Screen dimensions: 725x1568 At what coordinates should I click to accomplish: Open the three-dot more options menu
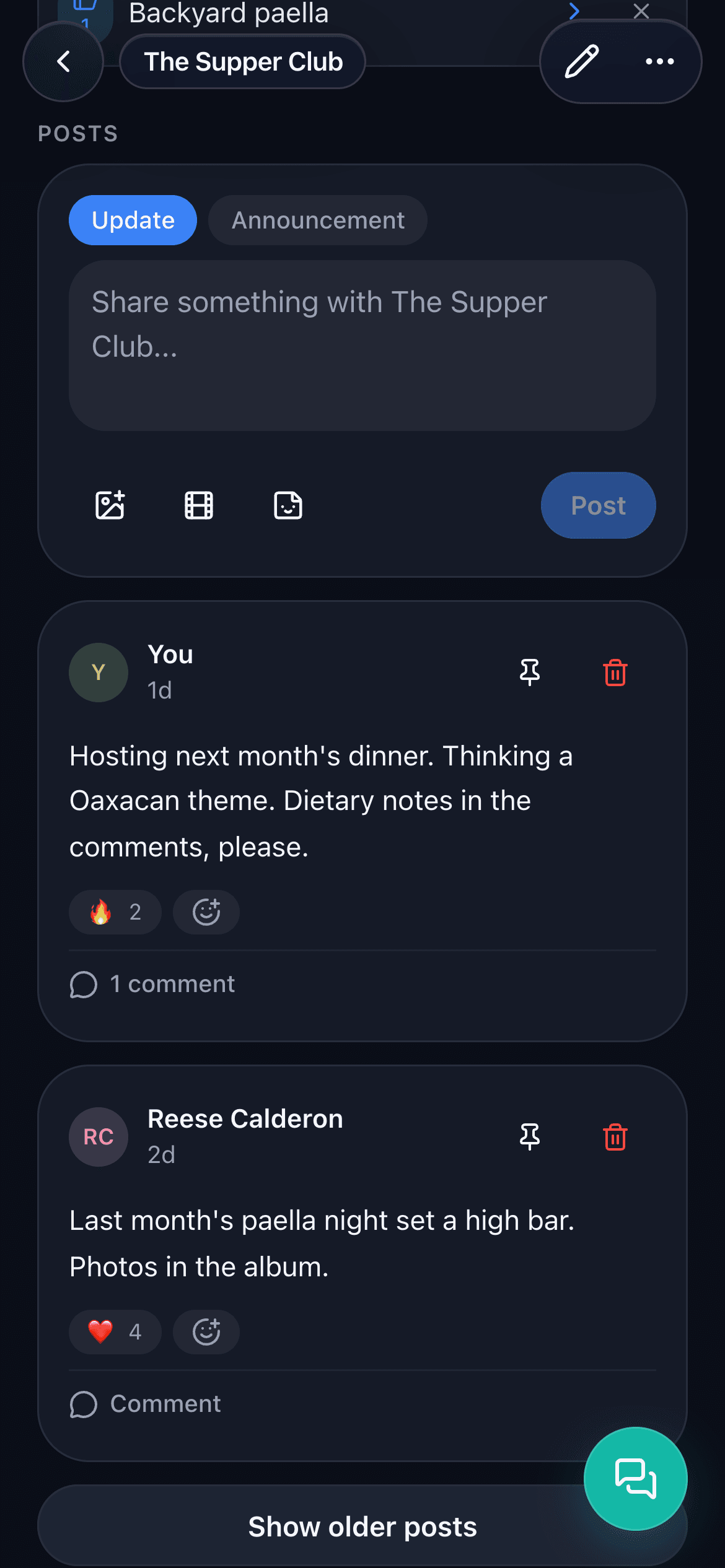pos(659,61)
